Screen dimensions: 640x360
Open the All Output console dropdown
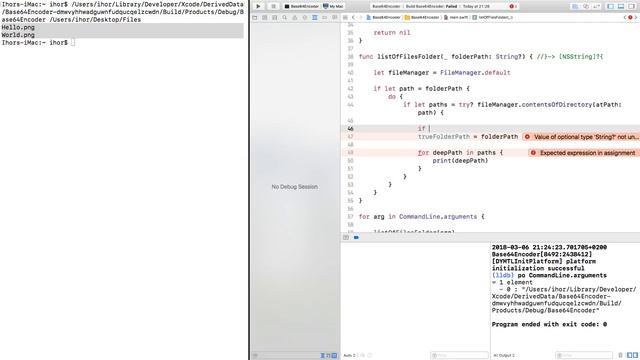pos(504,356)
